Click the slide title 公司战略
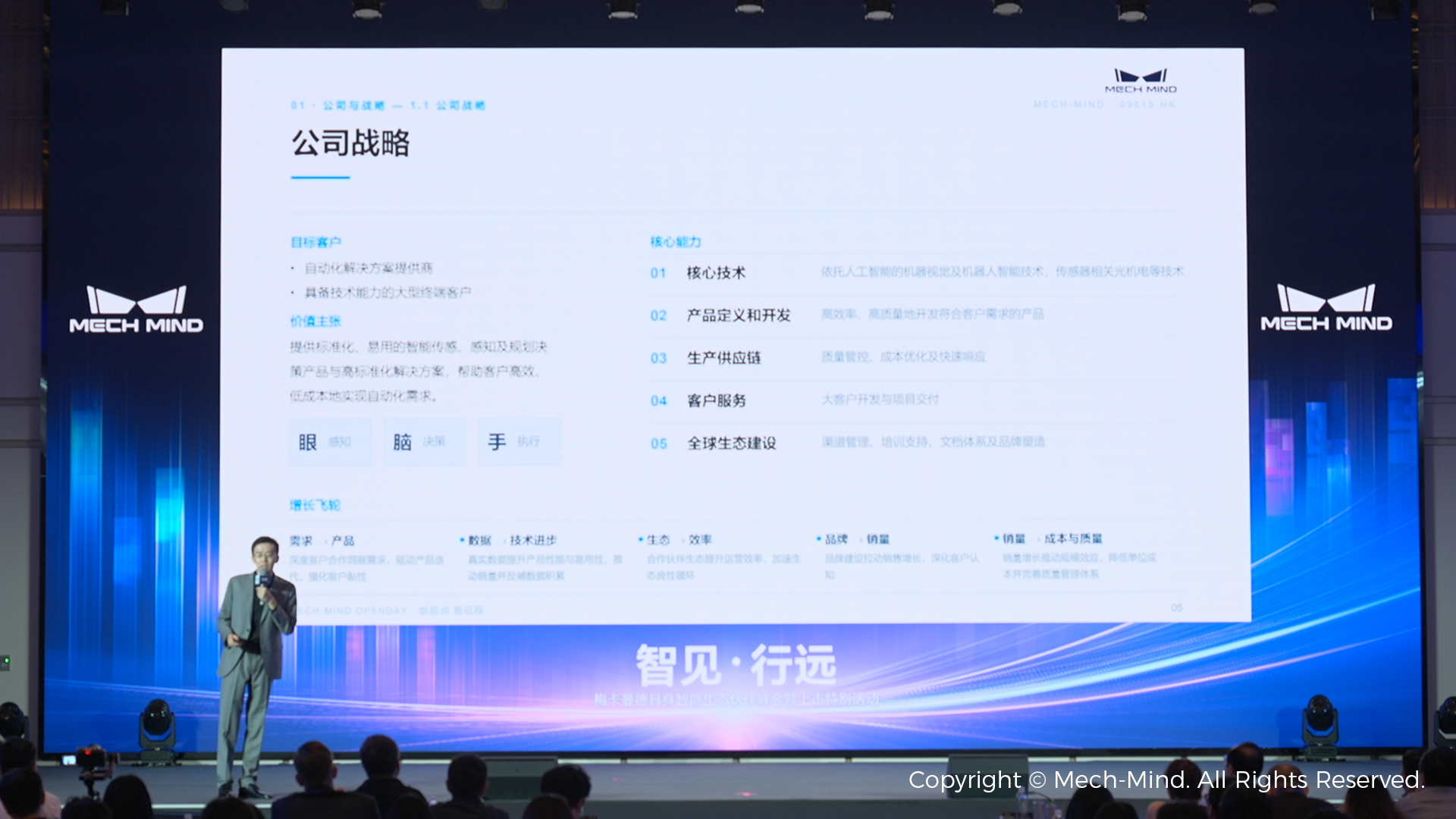 (350, 143)
